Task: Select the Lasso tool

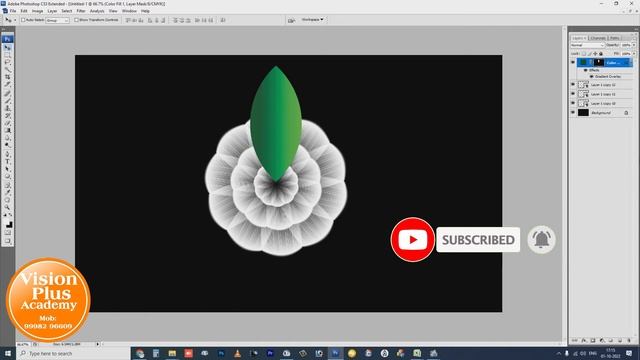Action: coord(8,62)
